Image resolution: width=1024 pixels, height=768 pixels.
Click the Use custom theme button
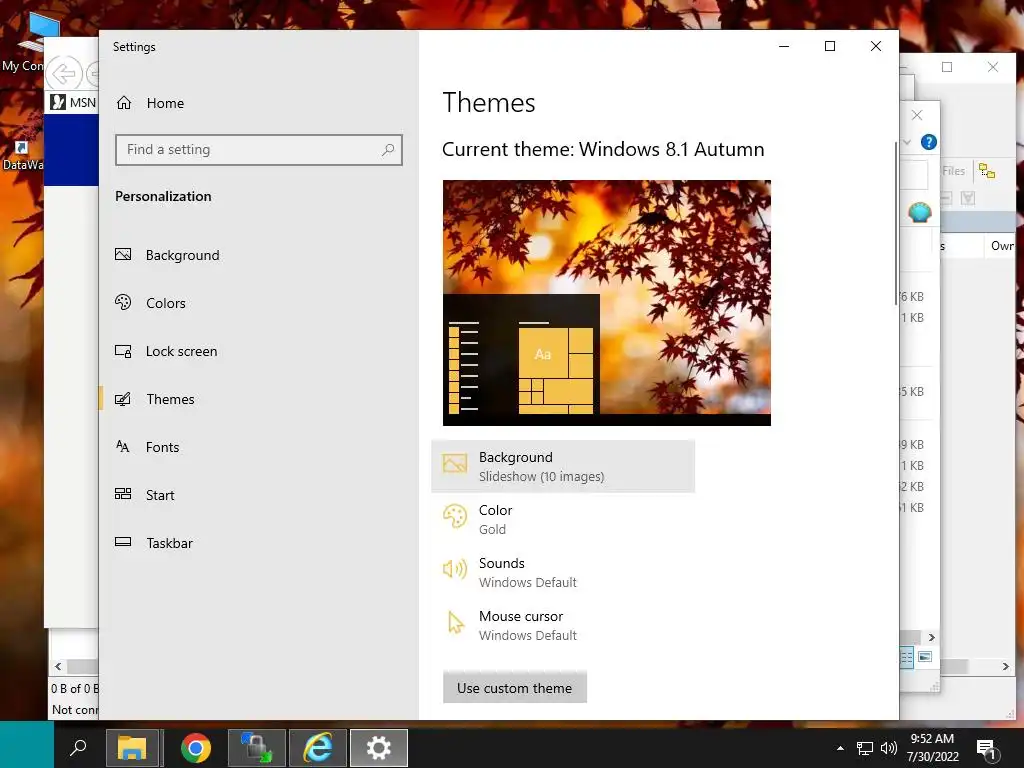(515, 688)
